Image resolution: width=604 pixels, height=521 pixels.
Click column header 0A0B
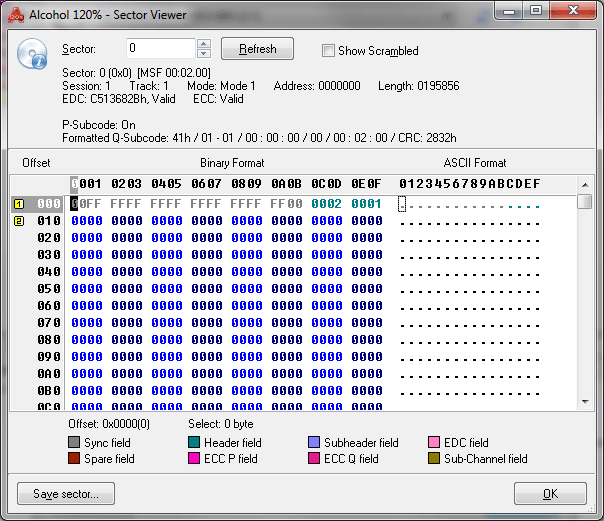[x=286, y=184]
